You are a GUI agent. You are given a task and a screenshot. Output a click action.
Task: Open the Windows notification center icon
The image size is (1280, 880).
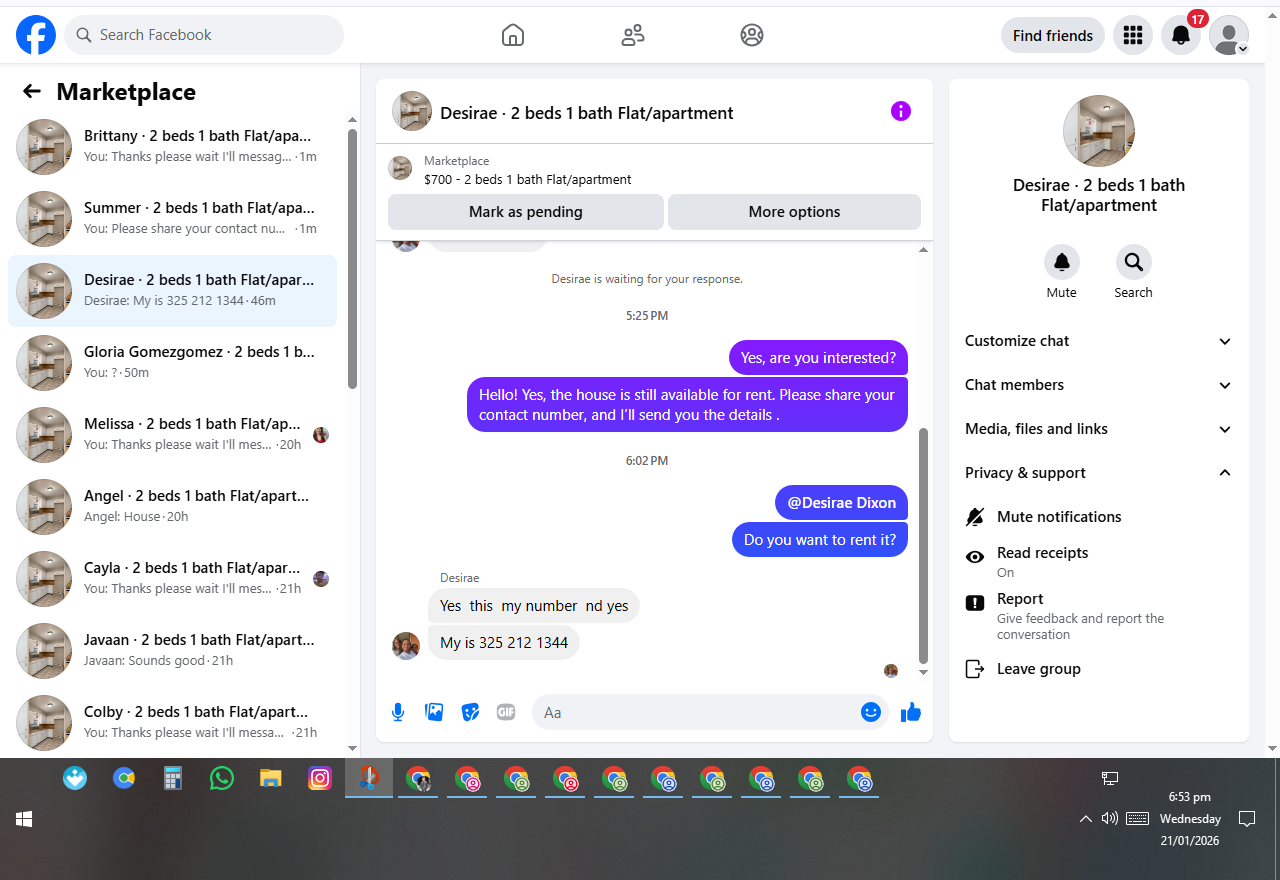click(1247, 819)
